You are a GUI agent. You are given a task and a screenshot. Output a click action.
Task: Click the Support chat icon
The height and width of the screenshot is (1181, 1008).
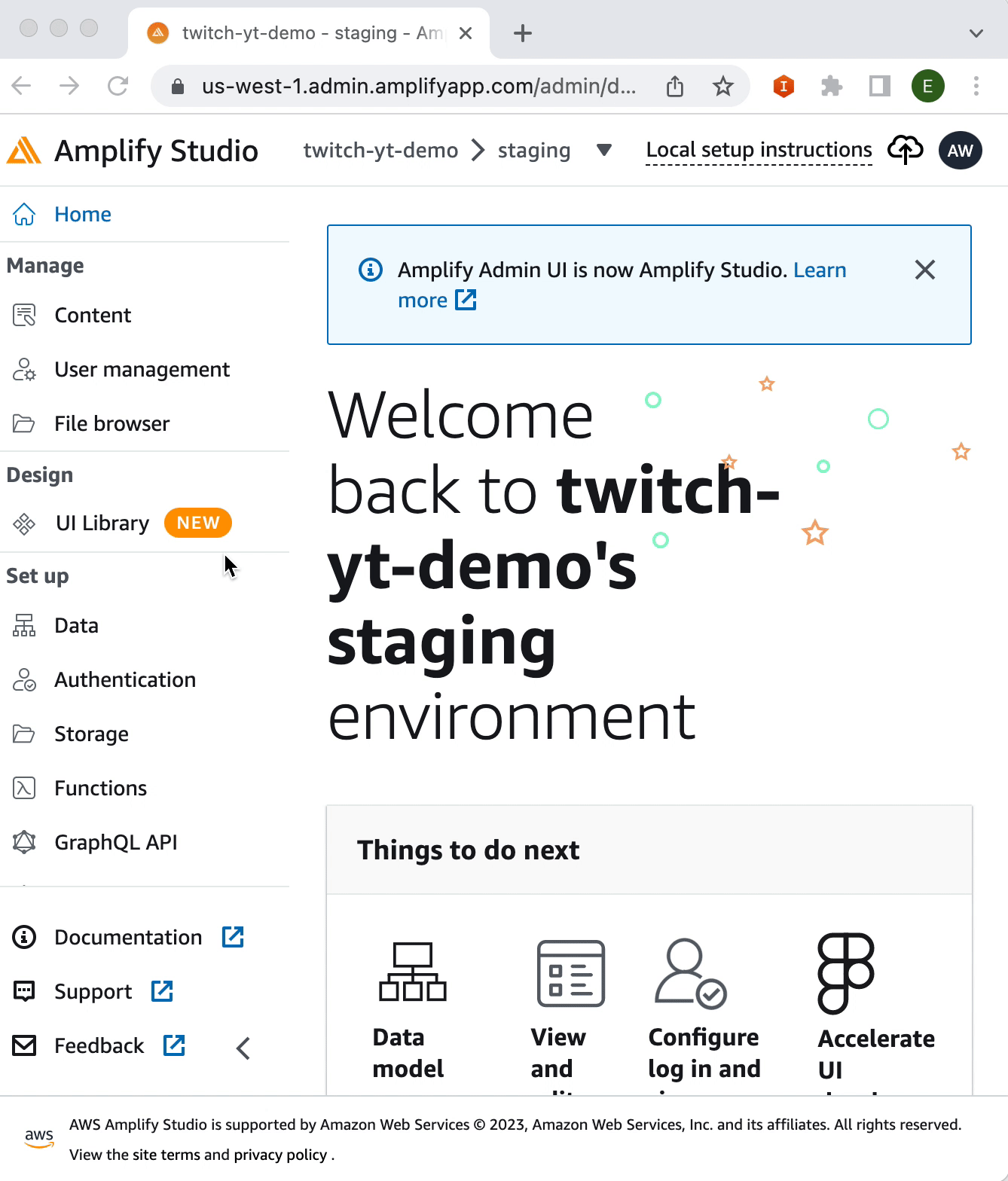24,992
